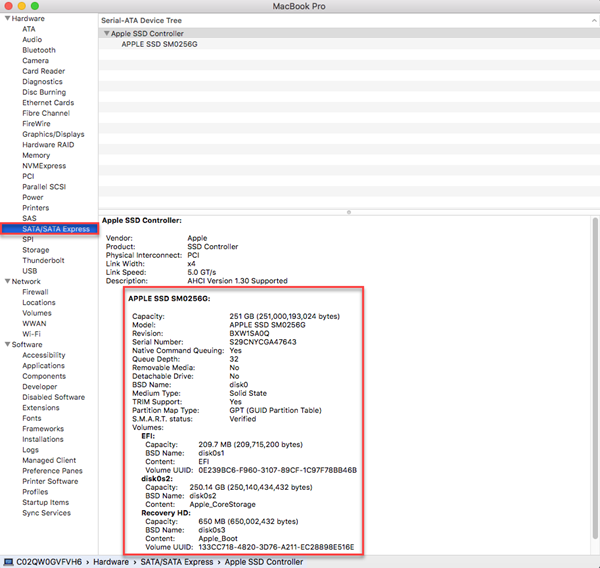Select Fibre Channel category
This screenshot has width=600, height=568.
point(46,113)
